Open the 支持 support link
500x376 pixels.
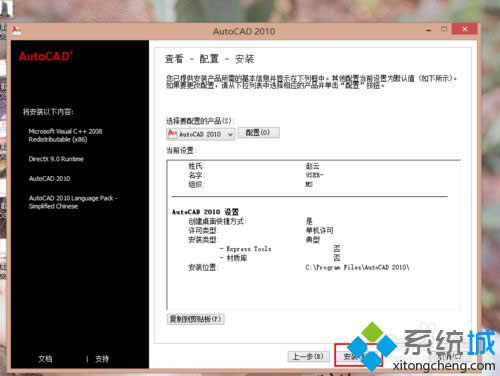pos(102,359)
